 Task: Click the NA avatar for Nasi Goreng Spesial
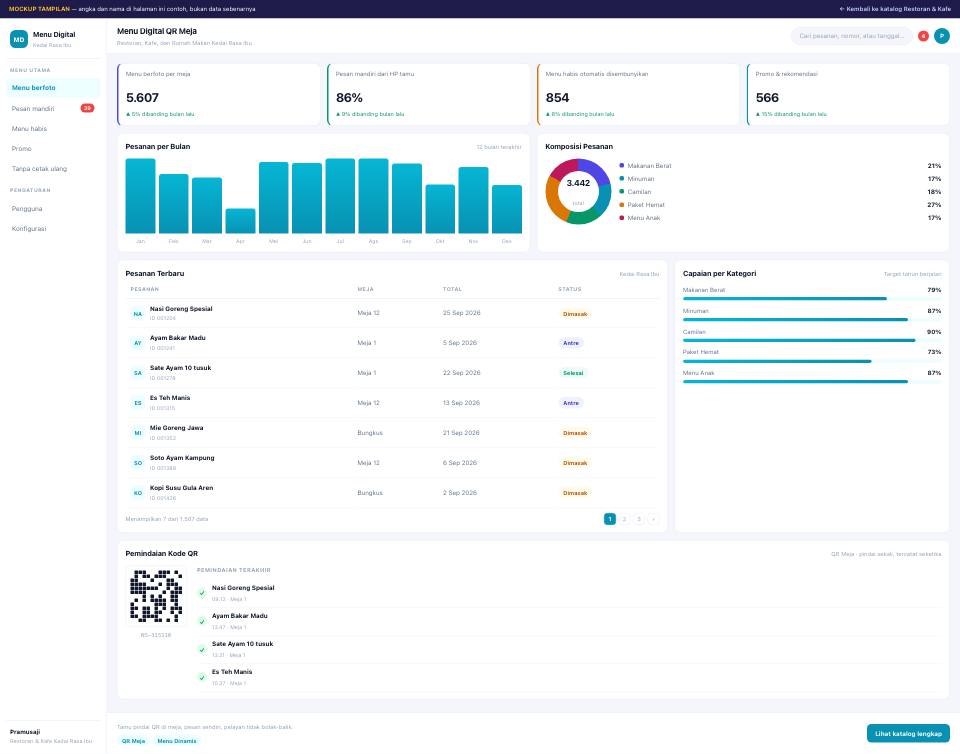click(138, 314)
